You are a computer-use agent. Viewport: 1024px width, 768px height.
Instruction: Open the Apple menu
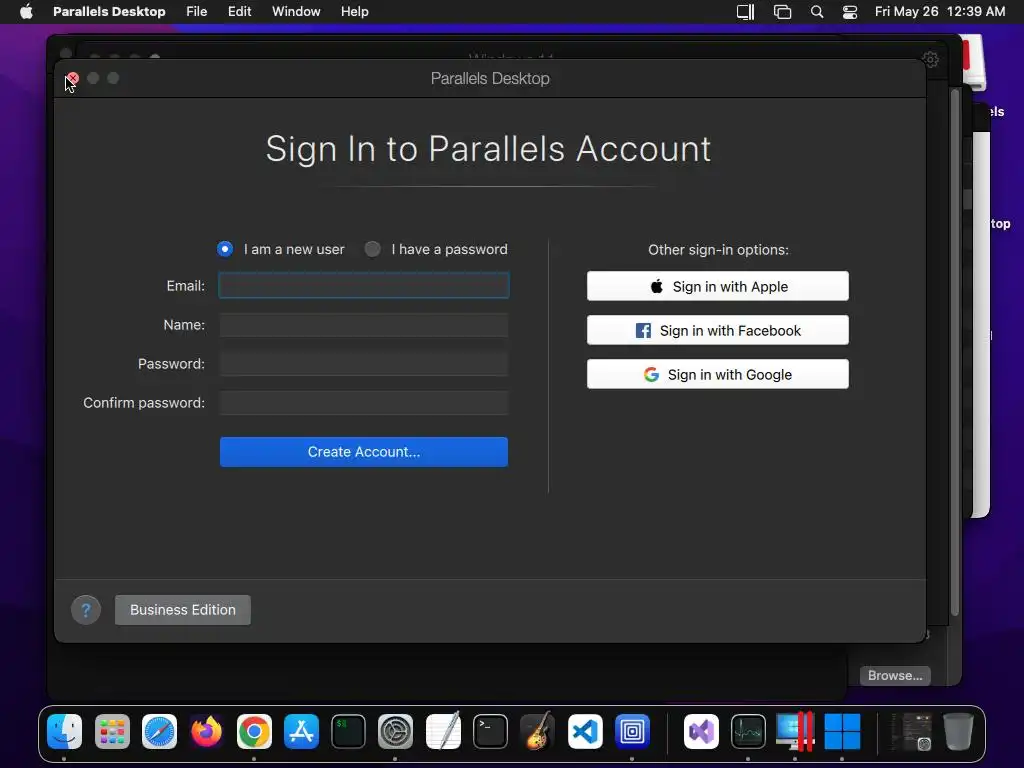click(26, 12)
